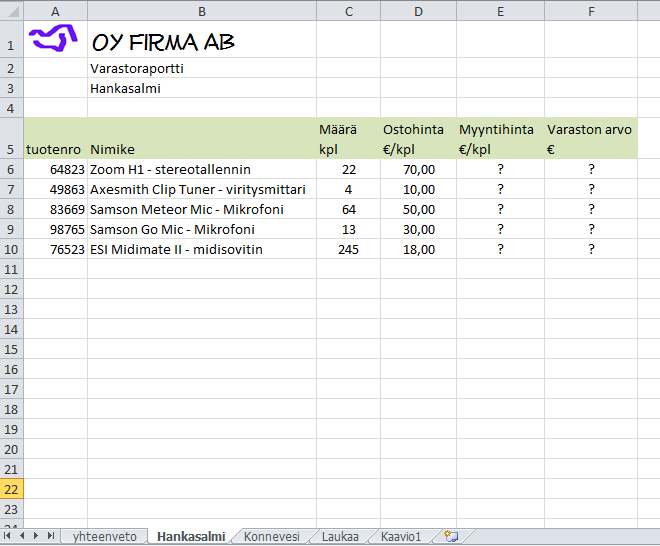Go to first sheet with navigation arrow
Screen dimensions: 660x546
tap(7, 535)
